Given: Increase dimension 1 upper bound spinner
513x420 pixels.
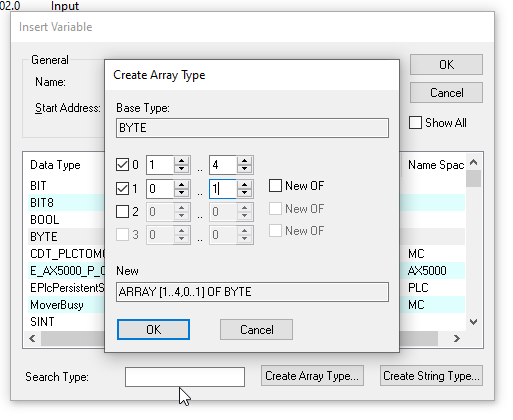Looking at the screenshot, I should [x=245, y=184].
